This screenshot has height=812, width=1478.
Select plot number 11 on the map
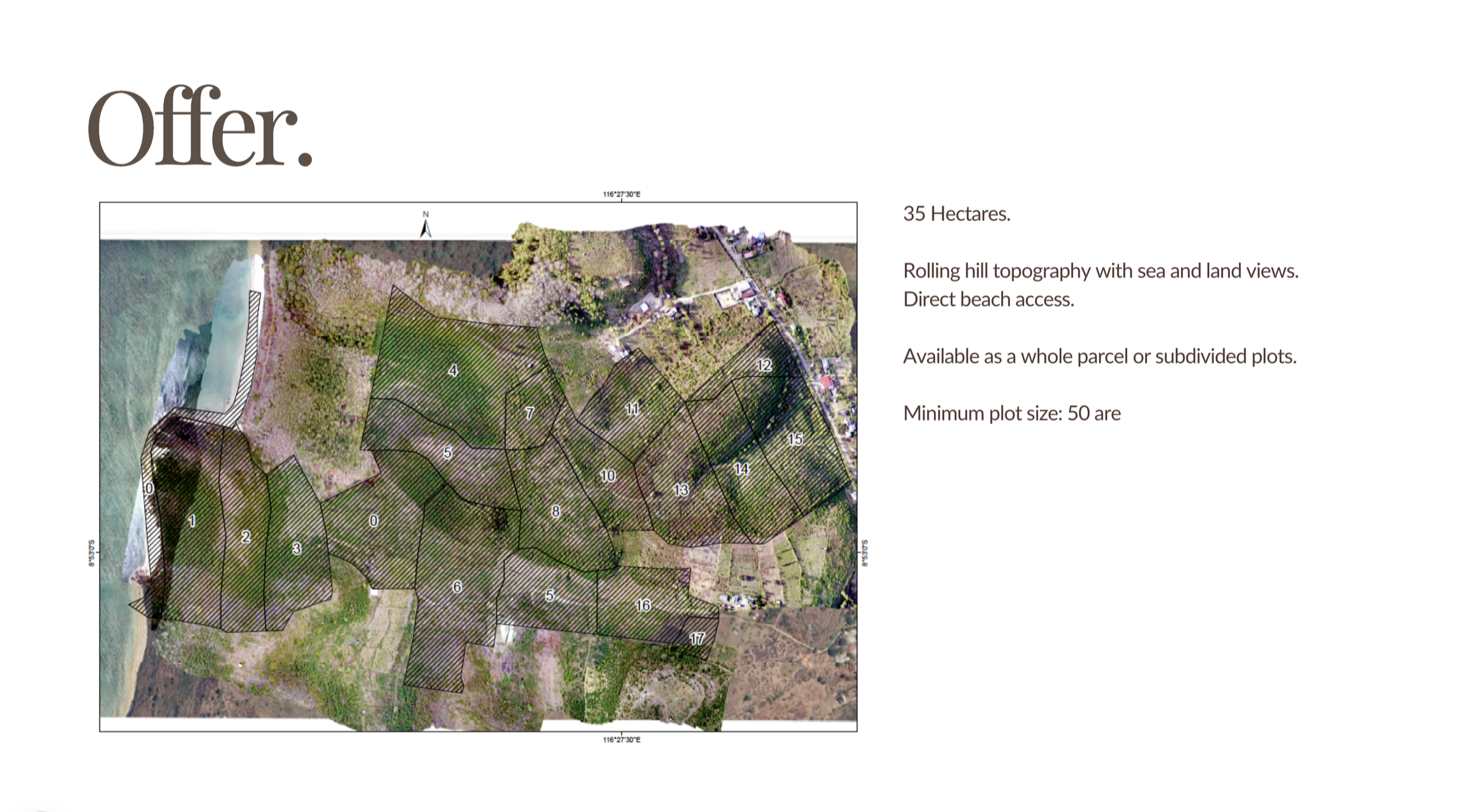632,409
